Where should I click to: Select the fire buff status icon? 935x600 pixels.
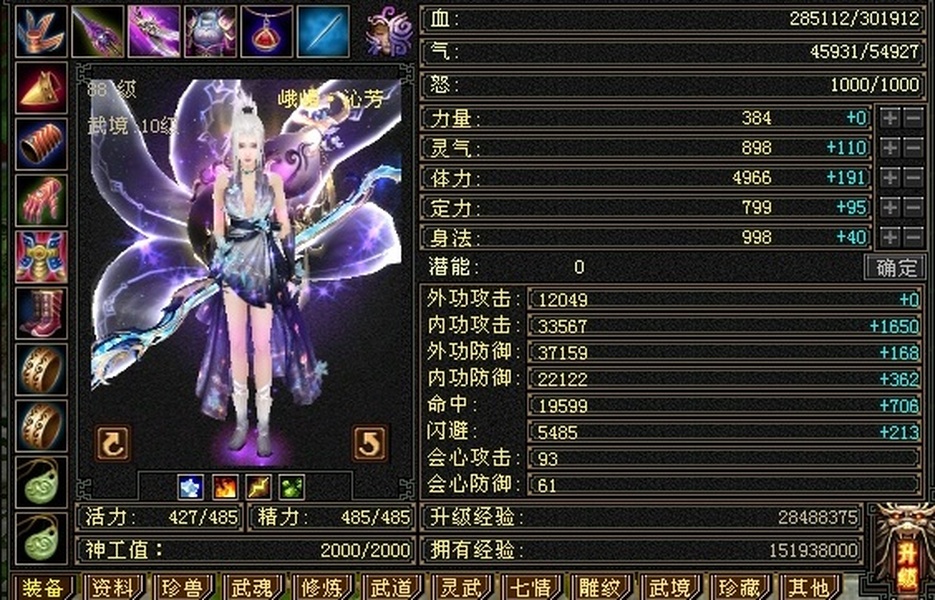coord(225,487)
